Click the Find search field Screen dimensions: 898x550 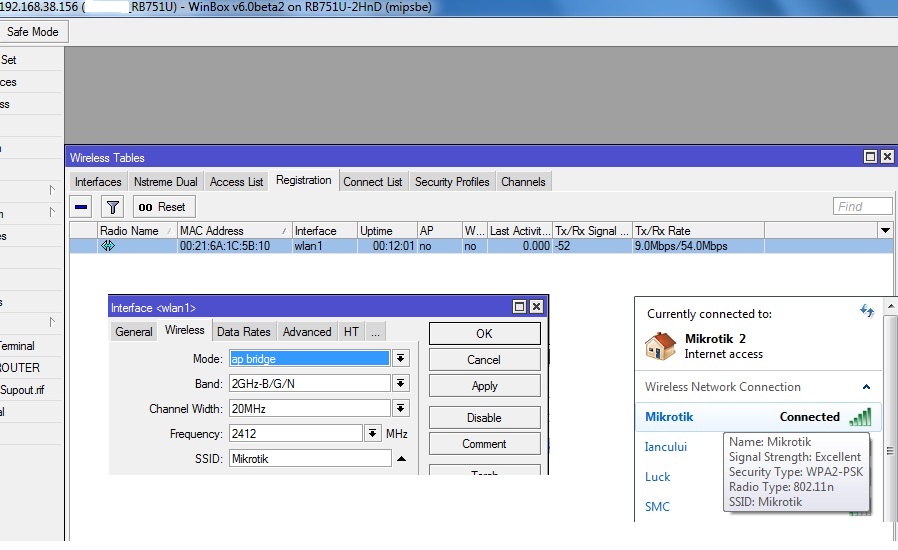pos(862,206)
